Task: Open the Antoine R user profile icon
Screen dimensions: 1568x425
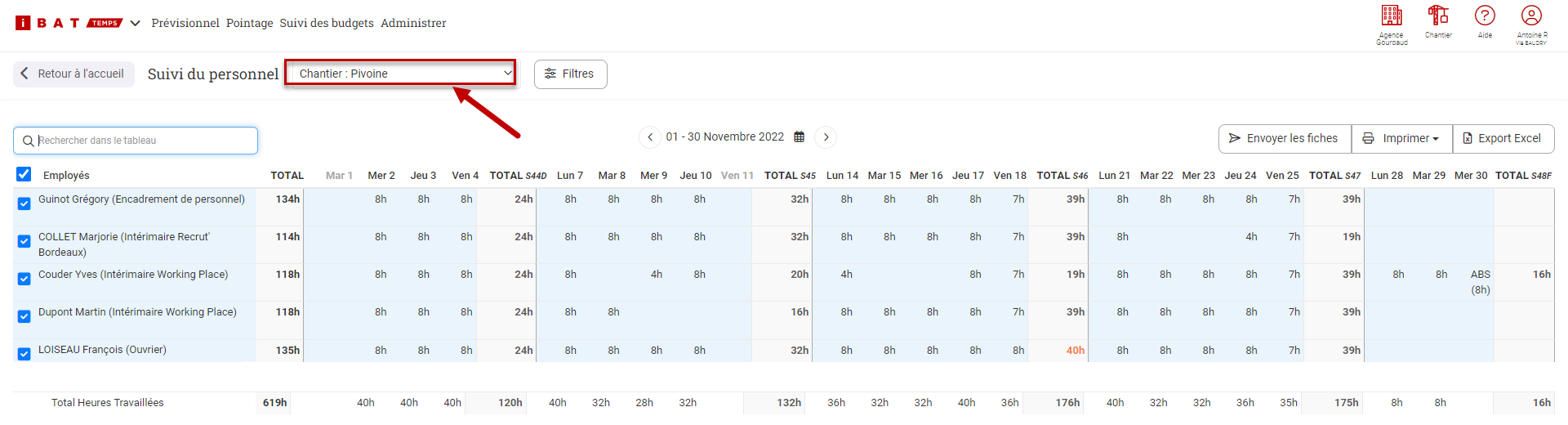Action: pyautogui.click(x=1531, y=16)
